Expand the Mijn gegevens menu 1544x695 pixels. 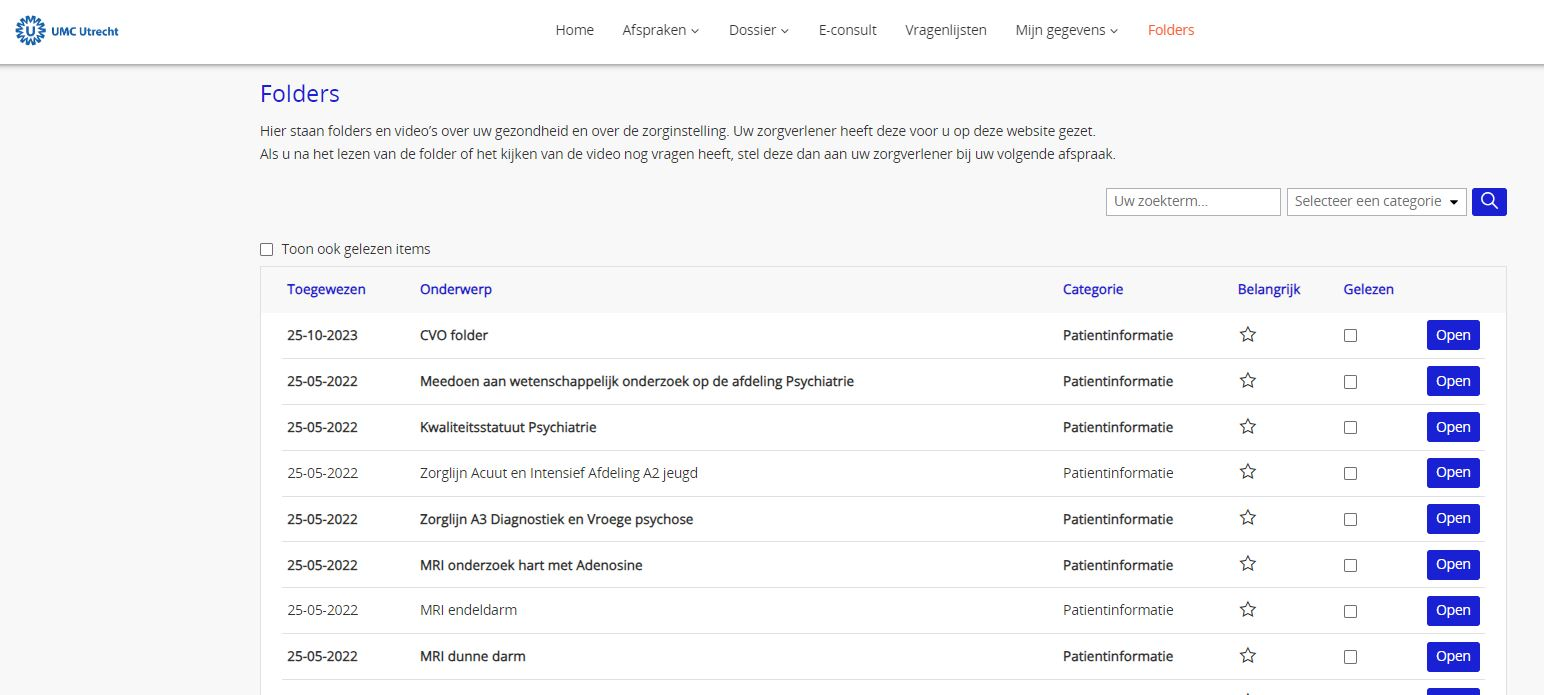click(x=1066, y=30)
